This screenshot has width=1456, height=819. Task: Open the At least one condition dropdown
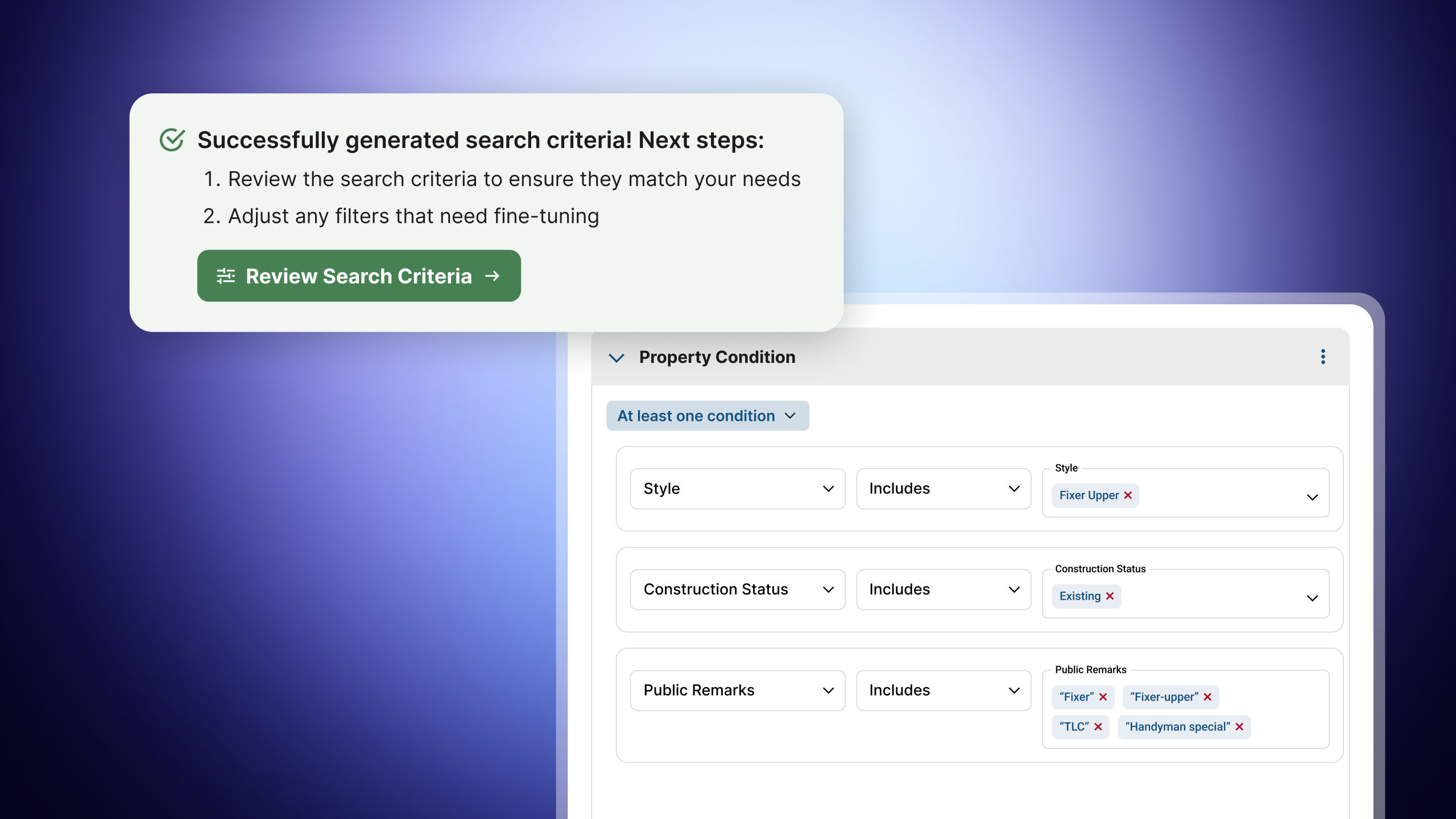click(x=708, y=416)
